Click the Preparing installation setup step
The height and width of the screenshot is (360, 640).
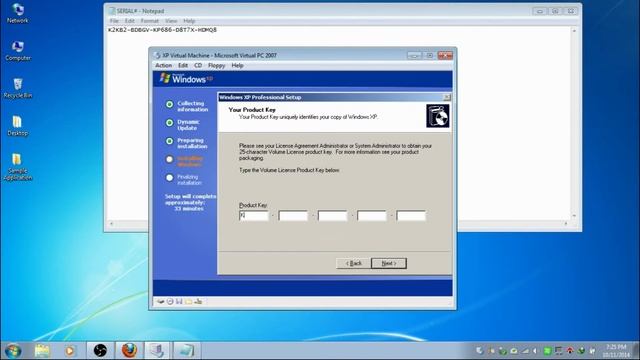click(x=187, y=143)
